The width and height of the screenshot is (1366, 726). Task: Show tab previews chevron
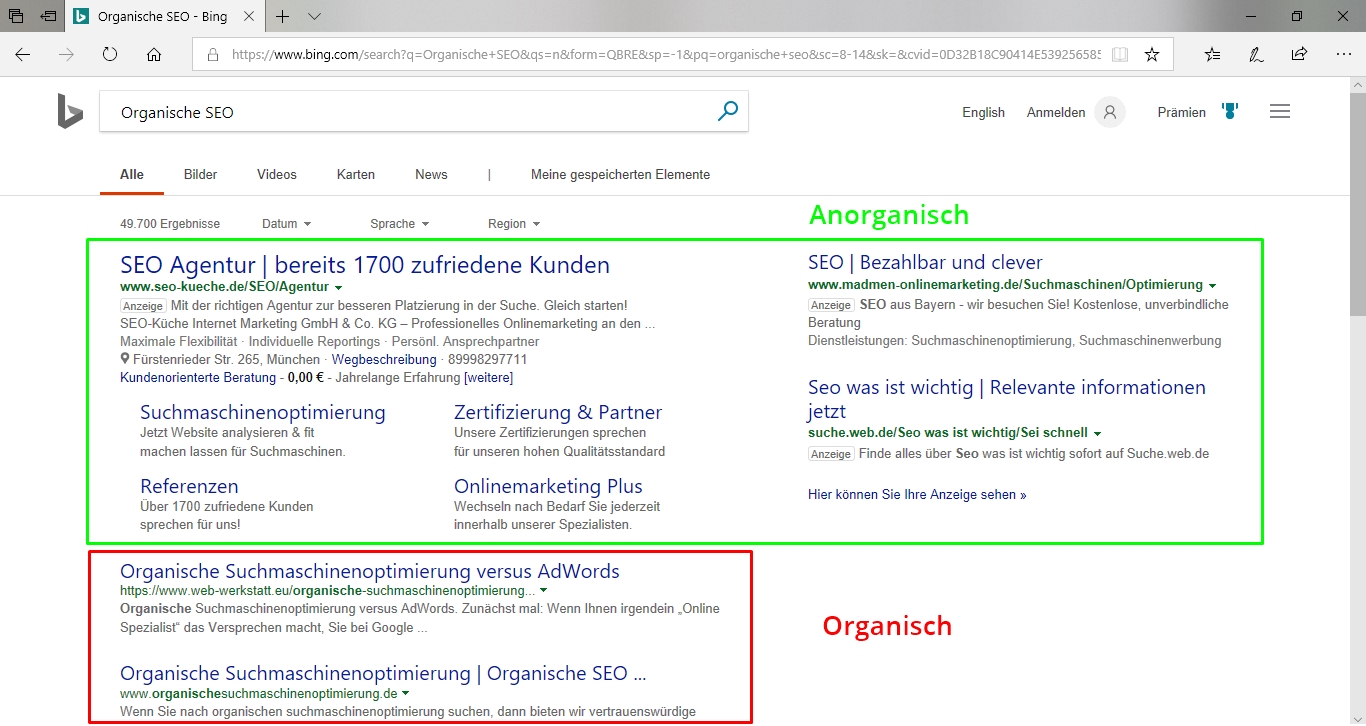click(314, 16)
